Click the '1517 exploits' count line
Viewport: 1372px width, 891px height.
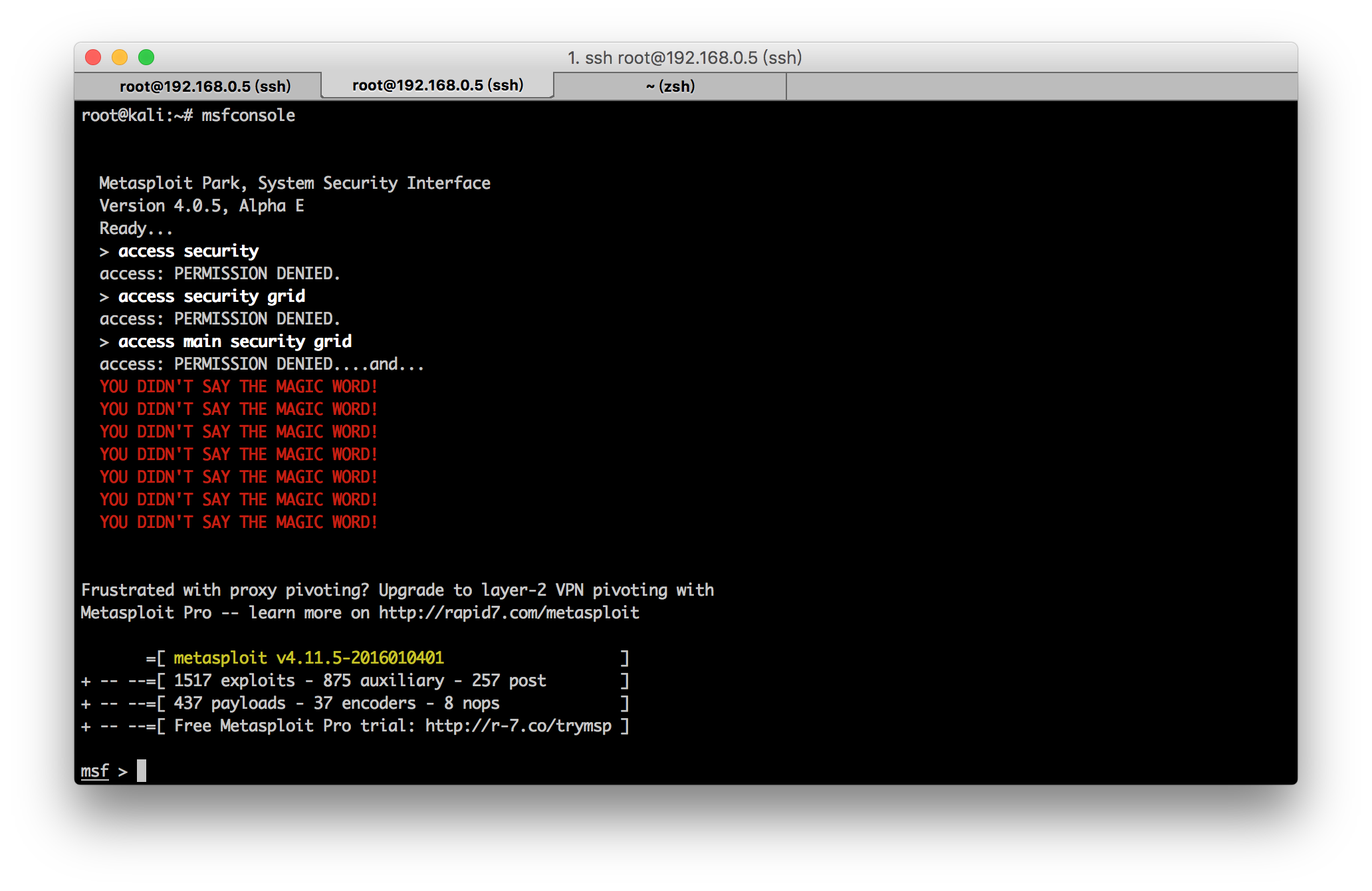click(x=360, y=680)
